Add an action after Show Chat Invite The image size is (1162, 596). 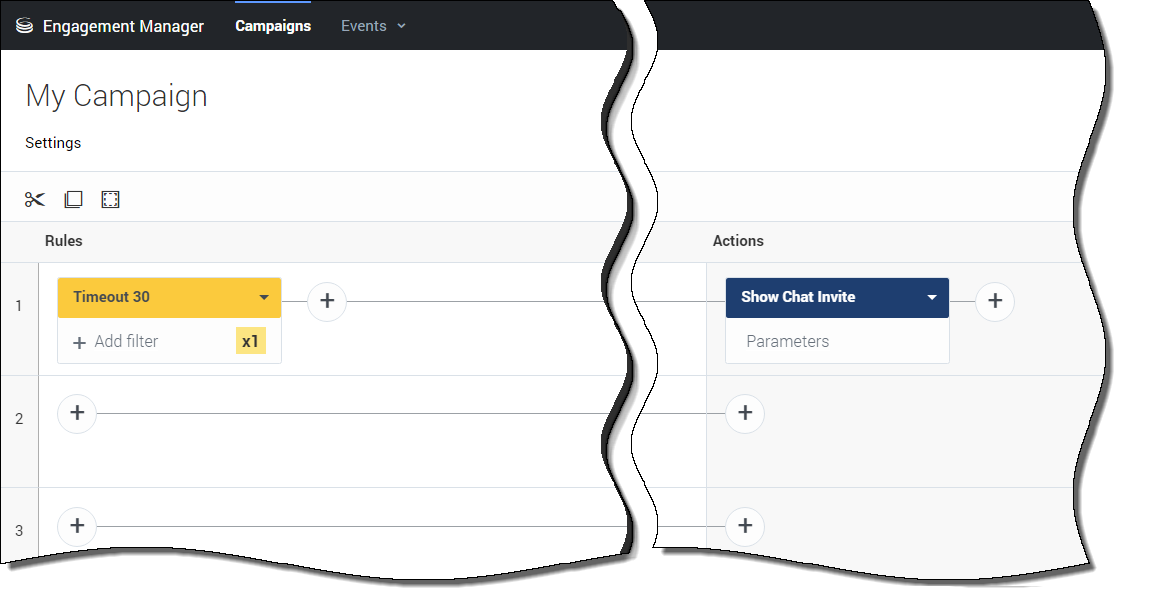coord(994,301)
